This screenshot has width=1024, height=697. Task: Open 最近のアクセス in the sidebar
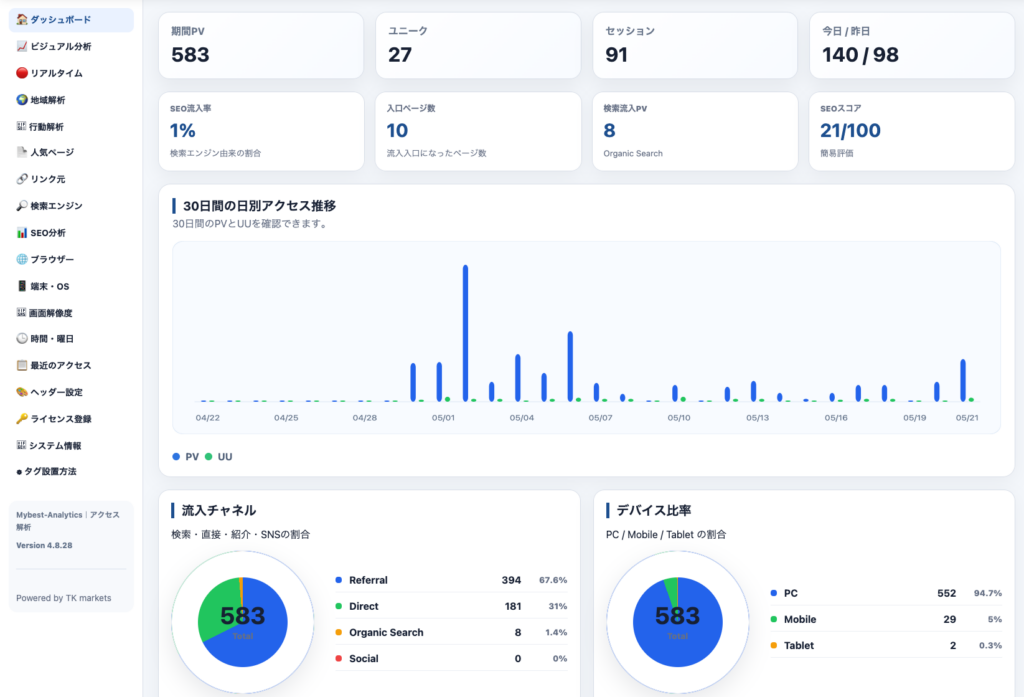(71, 365)
